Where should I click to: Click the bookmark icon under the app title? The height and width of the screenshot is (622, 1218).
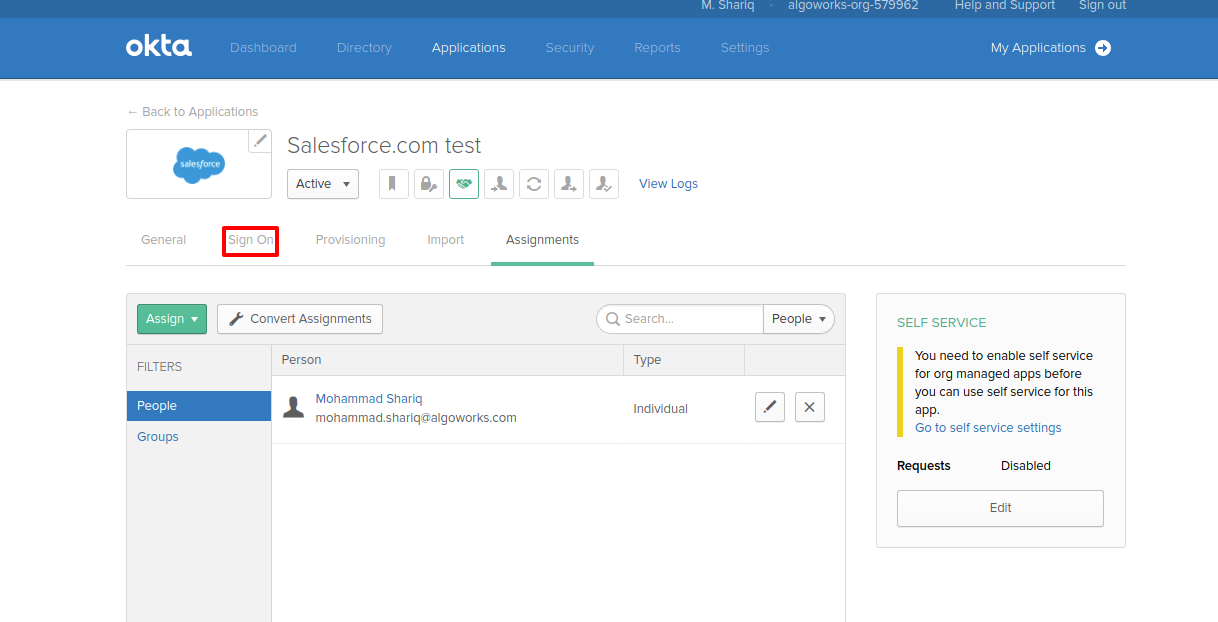[394, 184]
